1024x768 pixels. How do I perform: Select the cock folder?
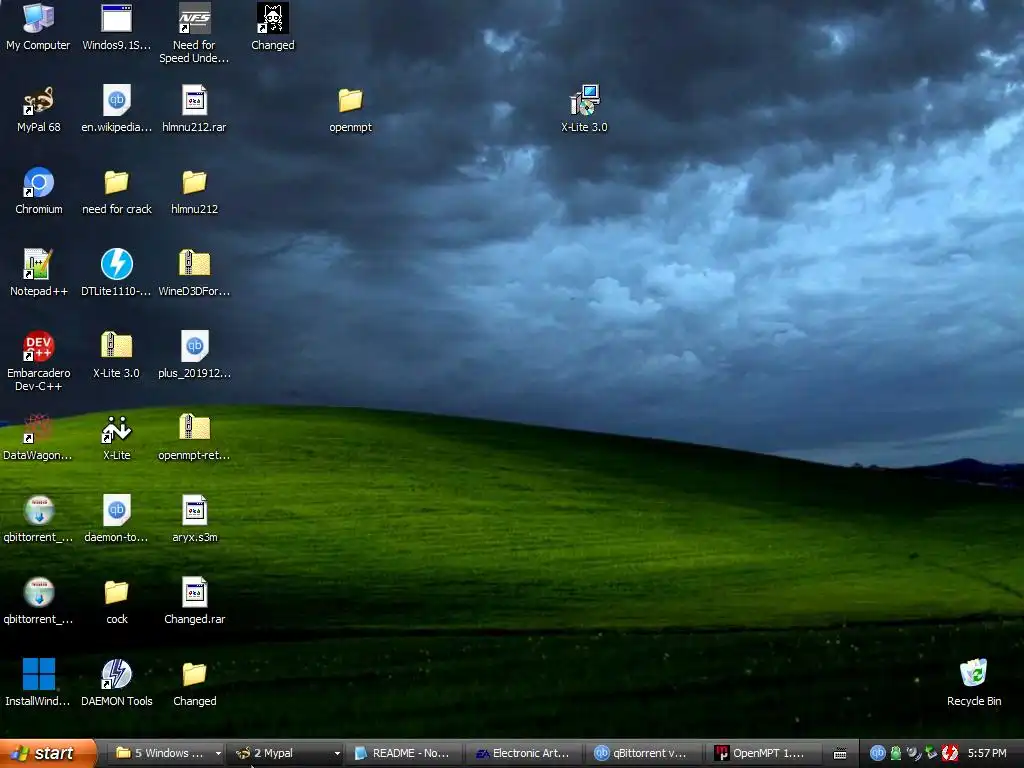point(116,601)
